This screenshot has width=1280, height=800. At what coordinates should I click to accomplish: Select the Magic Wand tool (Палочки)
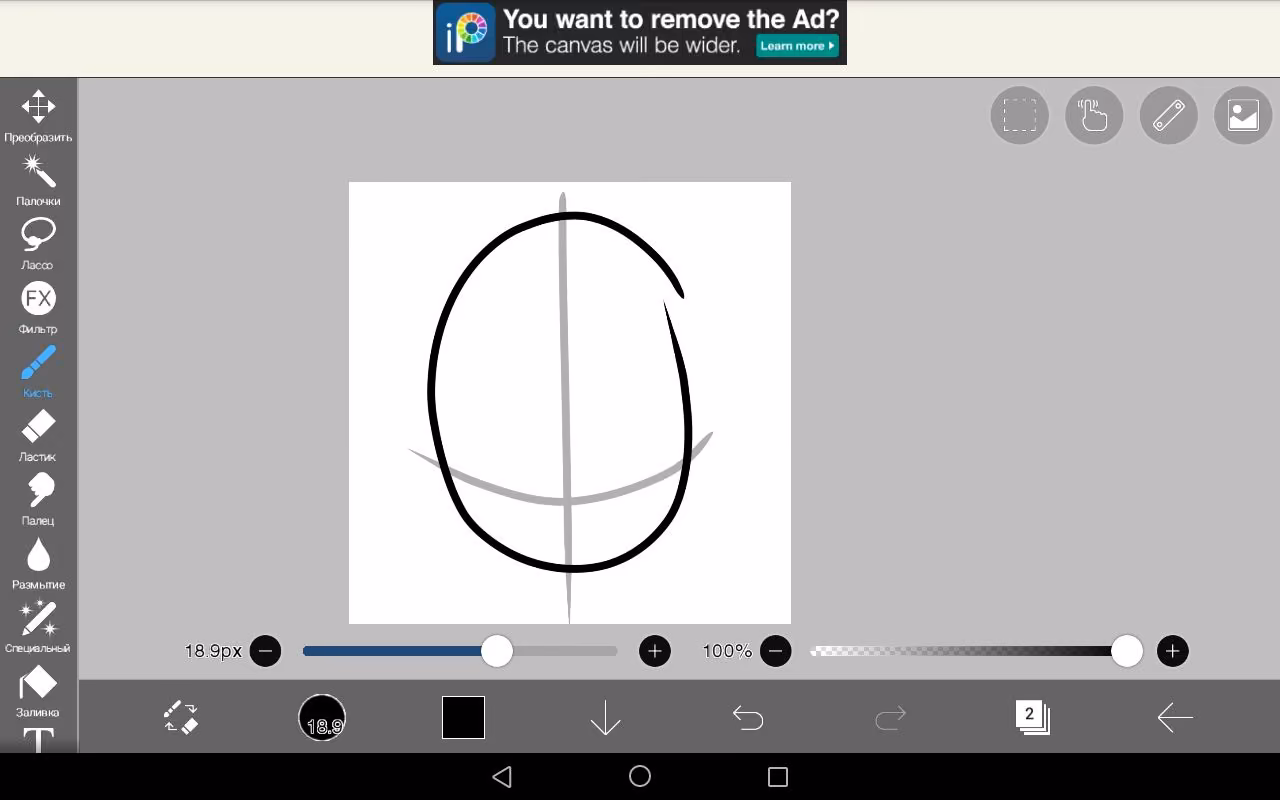click(x=38, y=180)
